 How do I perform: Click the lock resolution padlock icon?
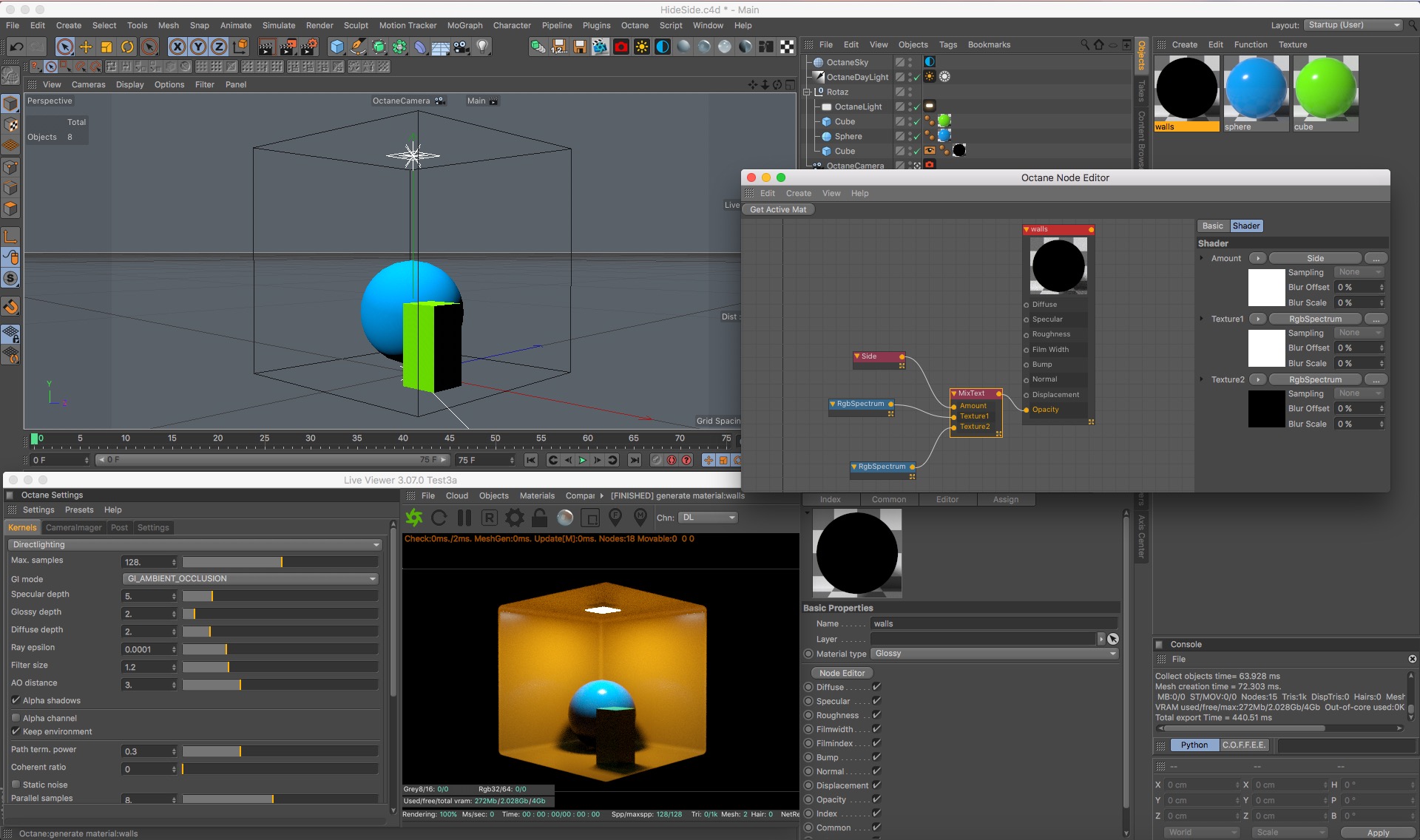(540, 518)
